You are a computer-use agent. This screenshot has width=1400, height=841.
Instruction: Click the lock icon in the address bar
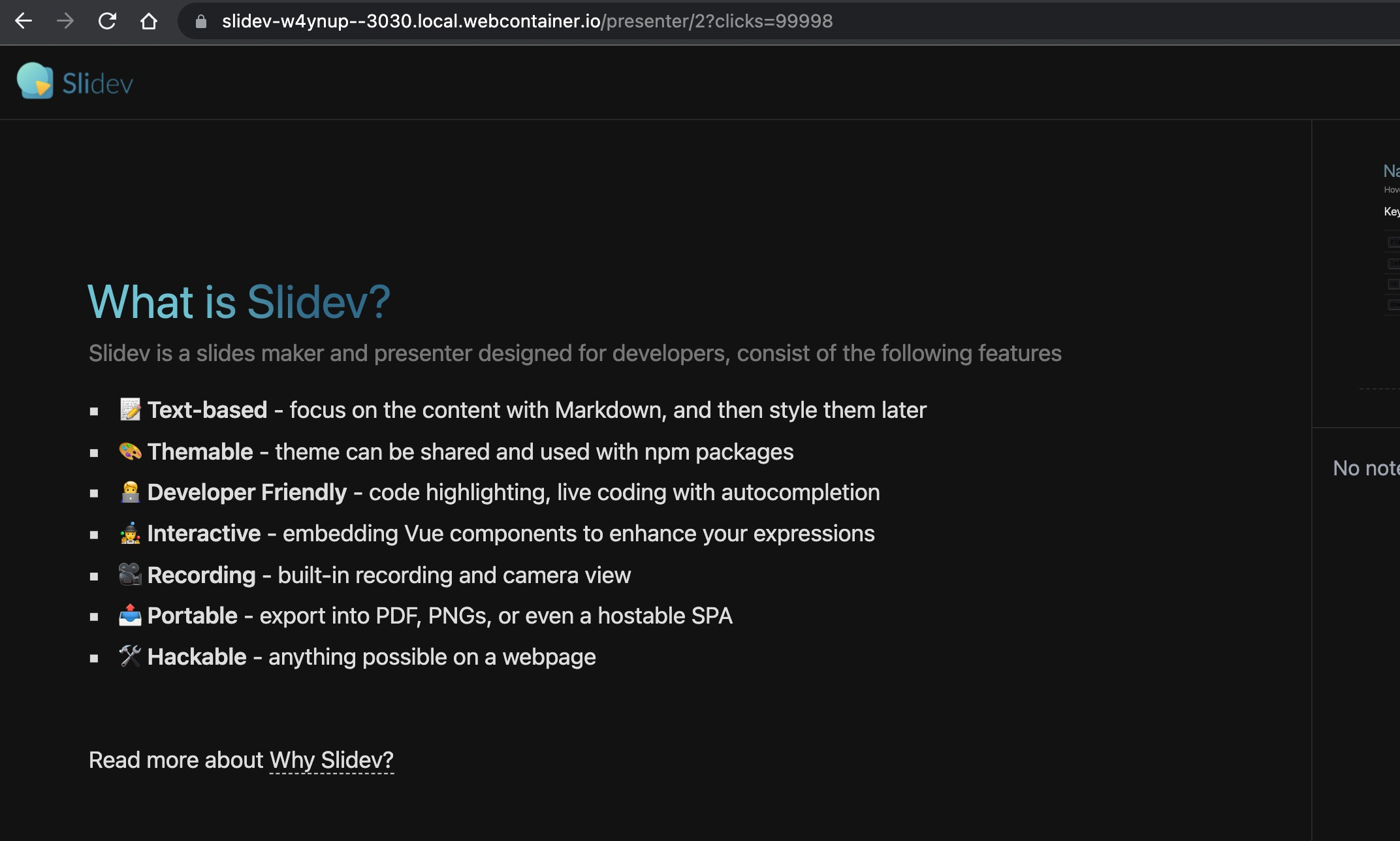[x=200, y=22]
